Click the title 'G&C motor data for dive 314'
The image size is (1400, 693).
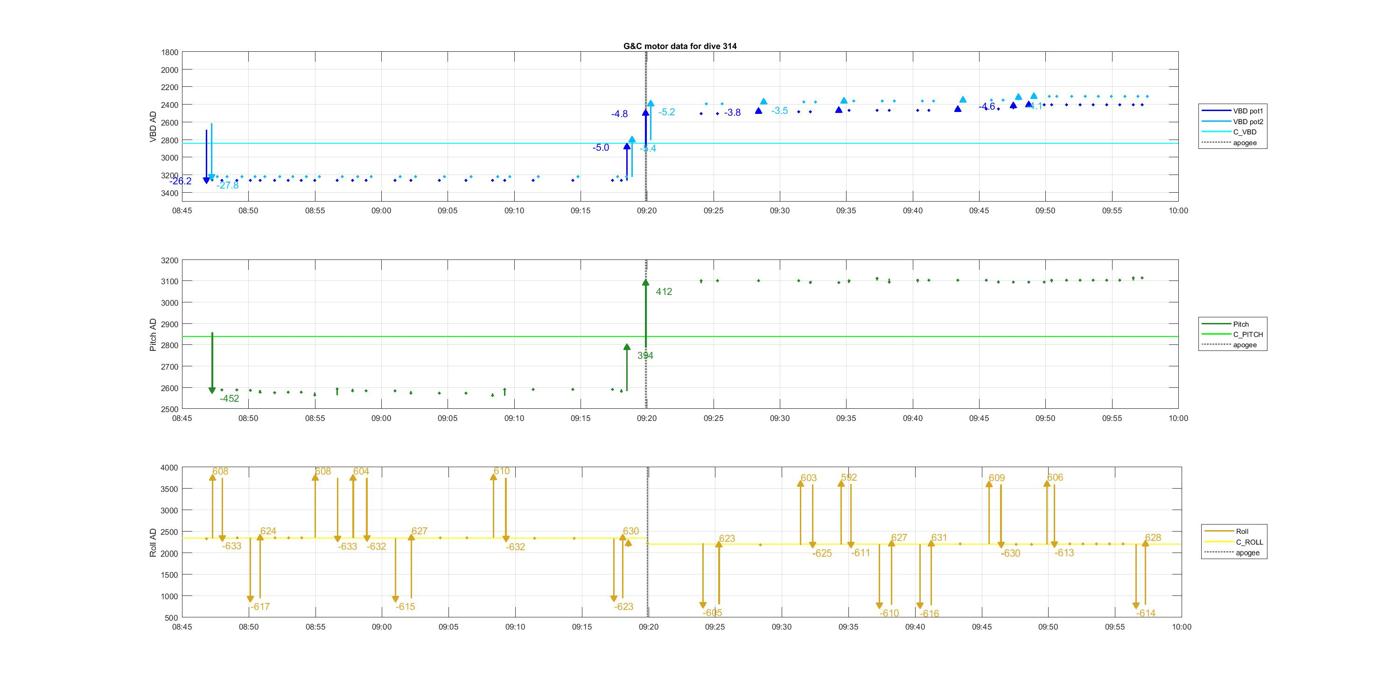(x=680, y=46)
